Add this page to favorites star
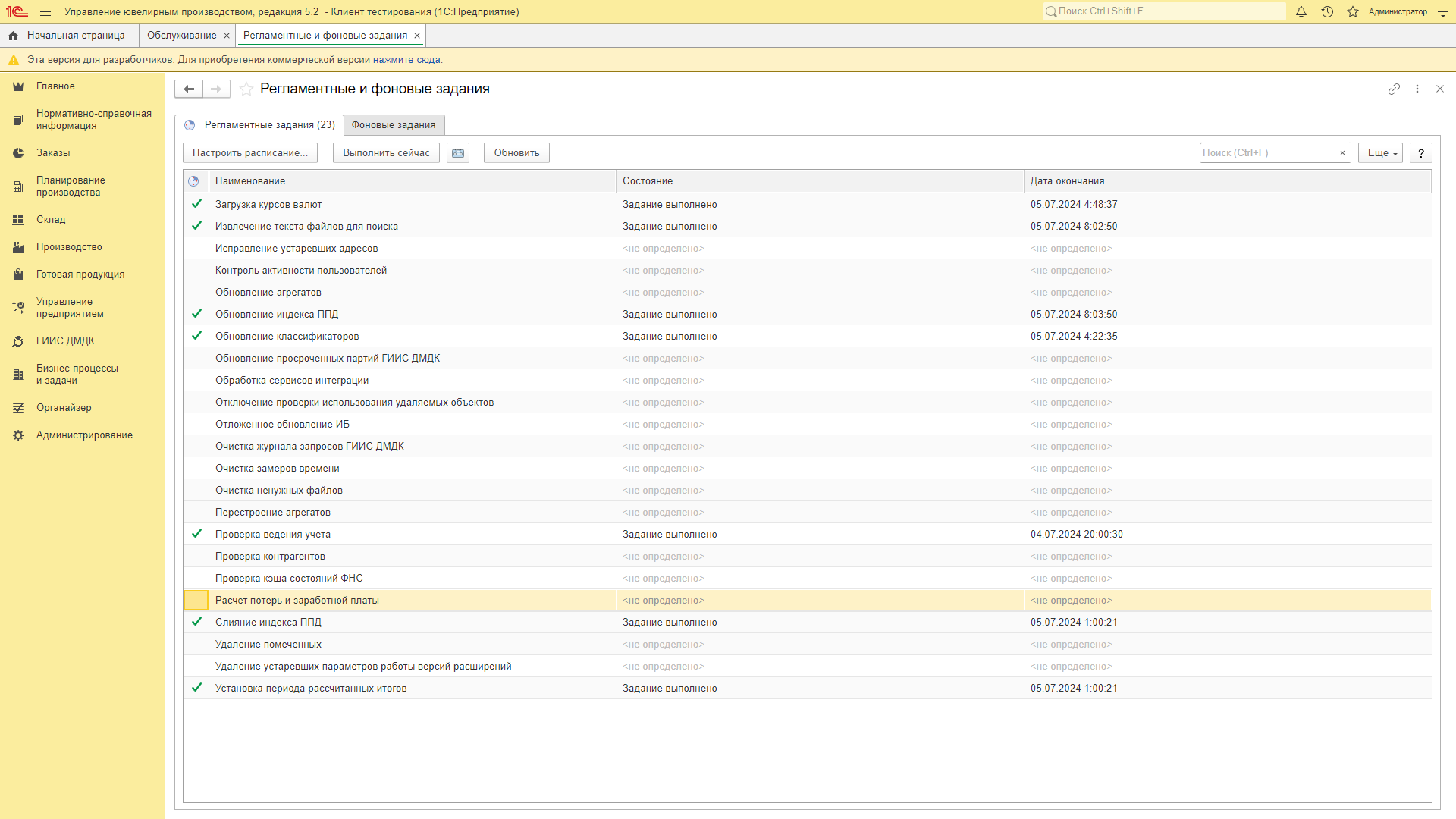Image resolution: width=1456 pixels, height=819 pixels. tap(246, 89)
